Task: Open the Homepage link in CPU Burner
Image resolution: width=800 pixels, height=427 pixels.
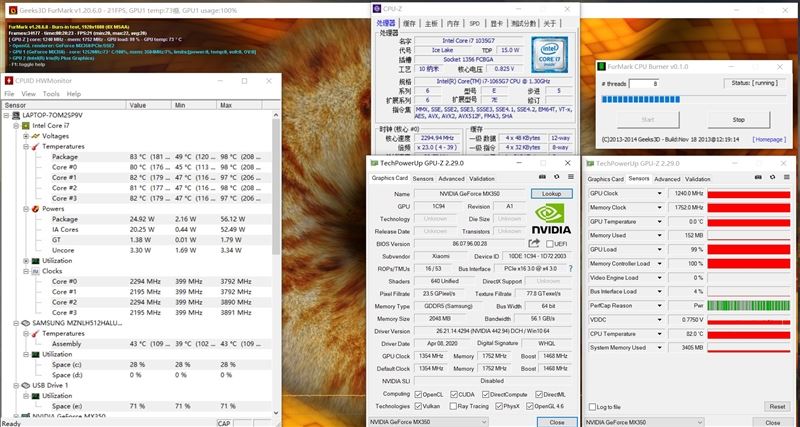Action: (x=769, y=139)
